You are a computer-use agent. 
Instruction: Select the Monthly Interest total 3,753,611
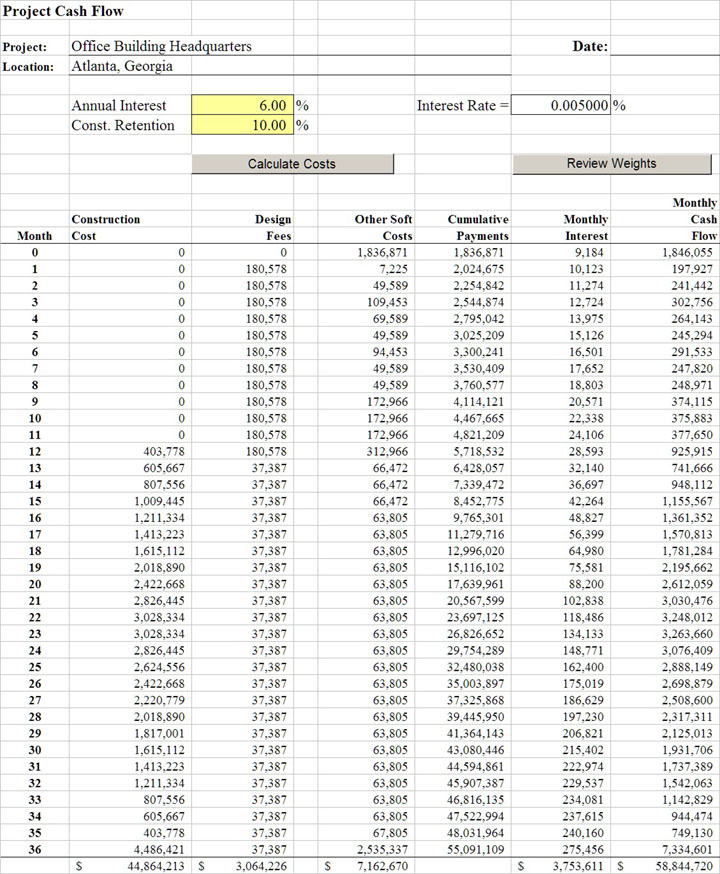(575, 865)
